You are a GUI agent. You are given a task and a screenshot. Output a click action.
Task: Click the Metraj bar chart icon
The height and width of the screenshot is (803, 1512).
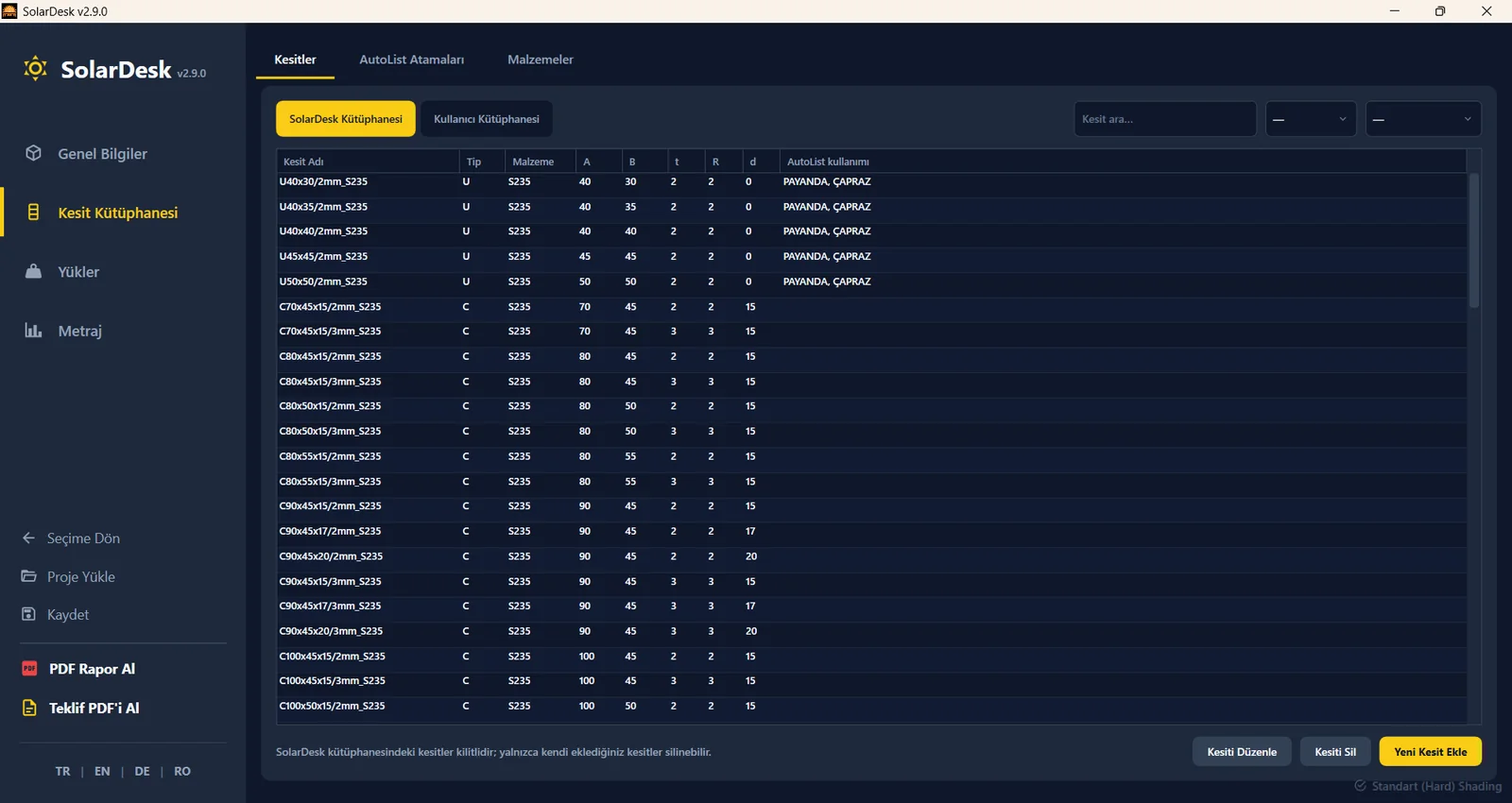pyautogui.click(x=33, y=331)
